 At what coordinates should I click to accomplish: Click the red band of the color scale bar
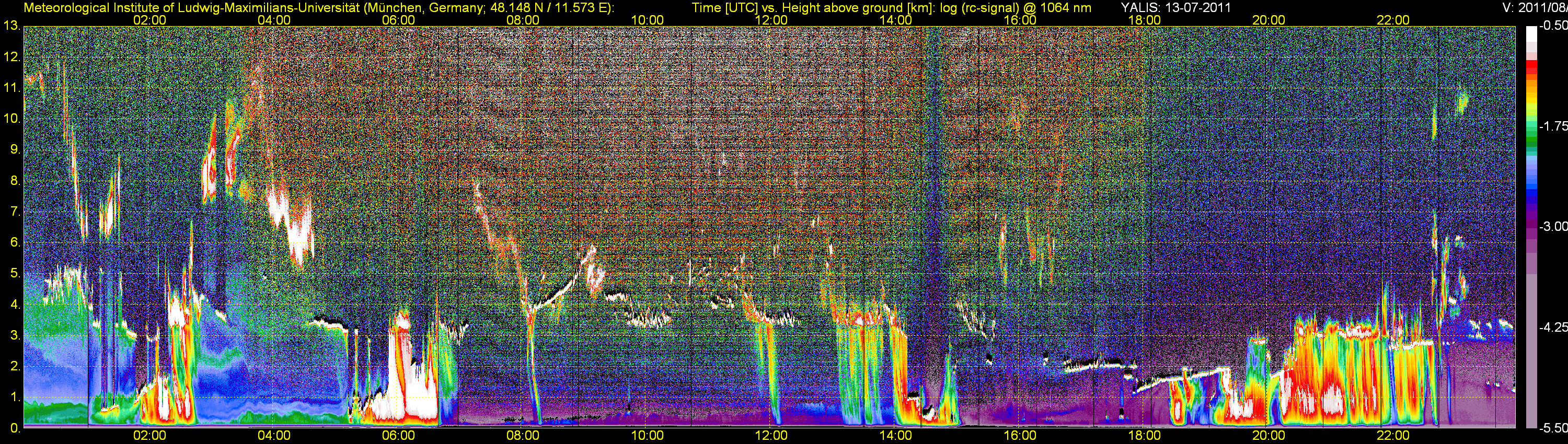point(1531,67)
